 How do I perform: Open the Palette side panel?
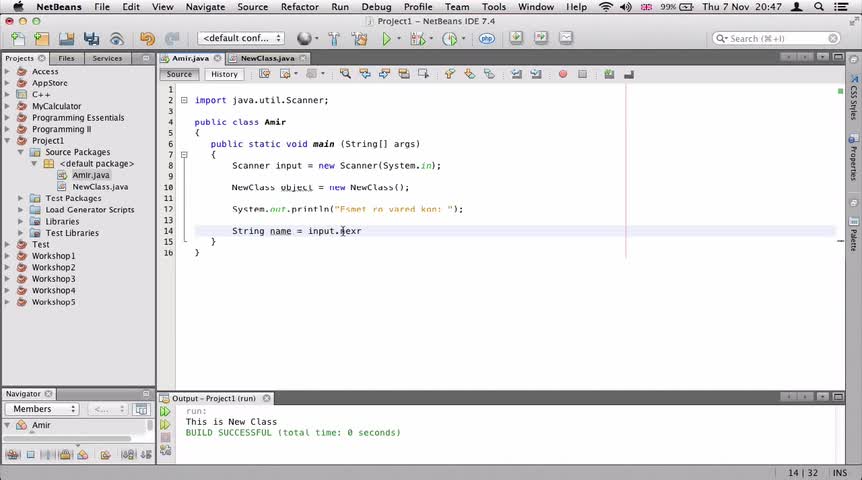pos(853,235)
